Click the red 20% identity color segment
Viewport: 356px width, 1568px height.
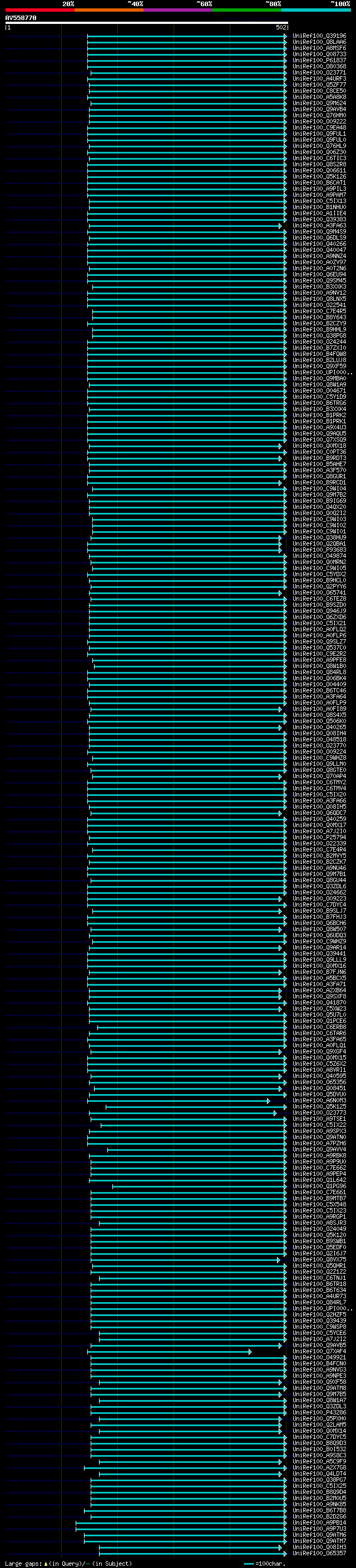[39, 11]
